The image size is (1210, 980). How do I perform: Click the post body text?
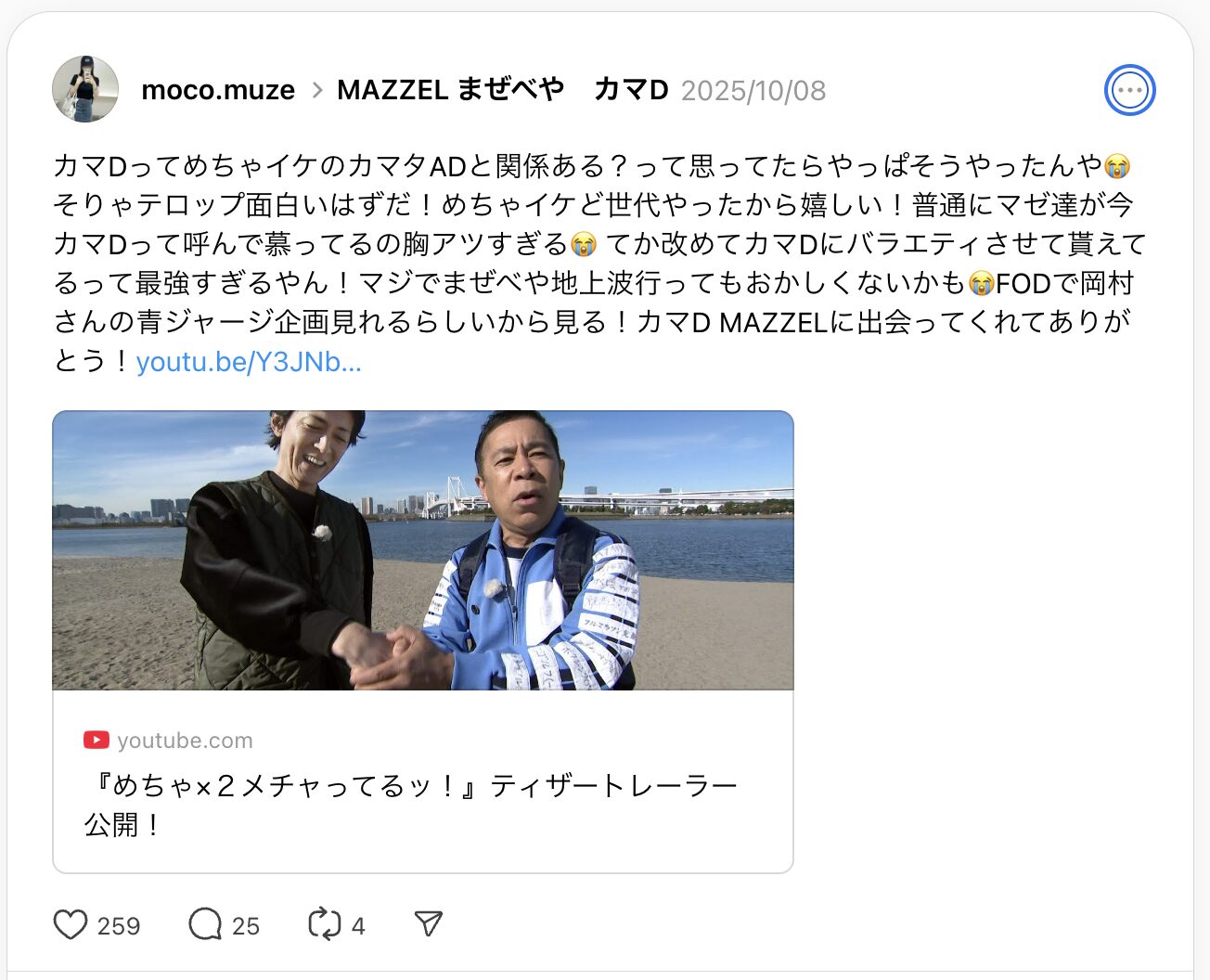click(600, 264)
